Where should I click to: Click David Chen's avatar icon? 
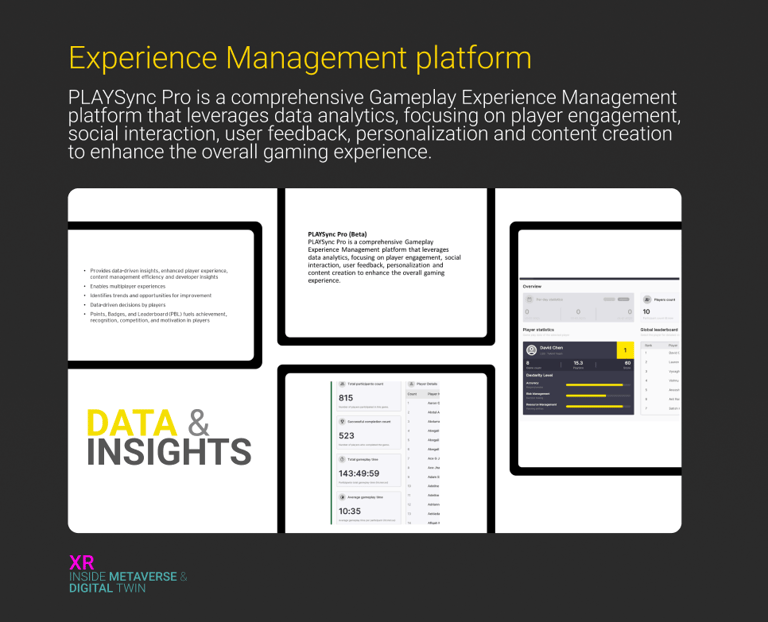531,350
